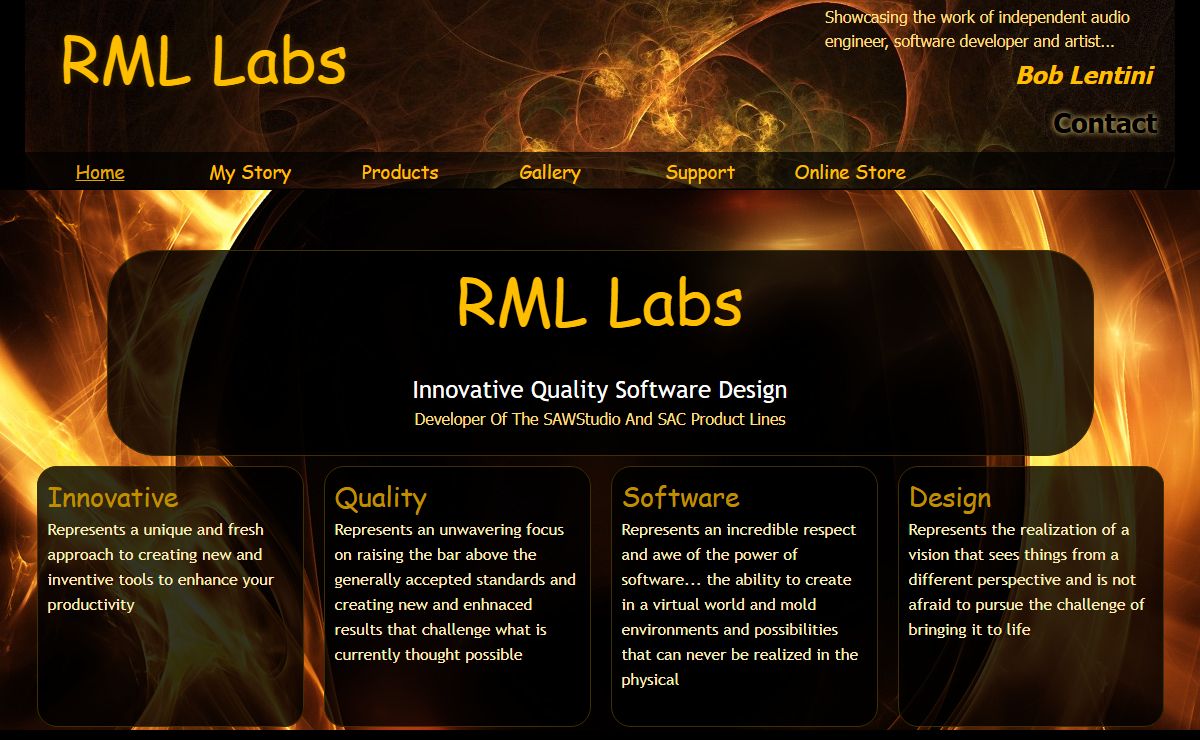Click the 'unique and fresh approach' paragraph

click(161, 567)
